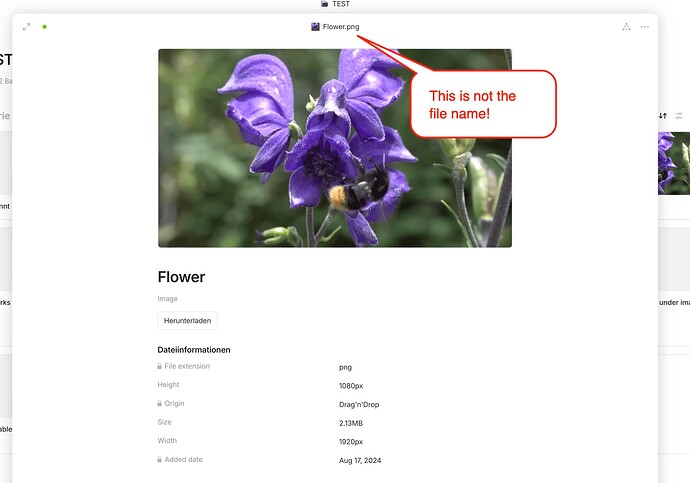Screen dimensions: 690x483
Task: Click the 2.13MB size value
Action: coord(351,423)
